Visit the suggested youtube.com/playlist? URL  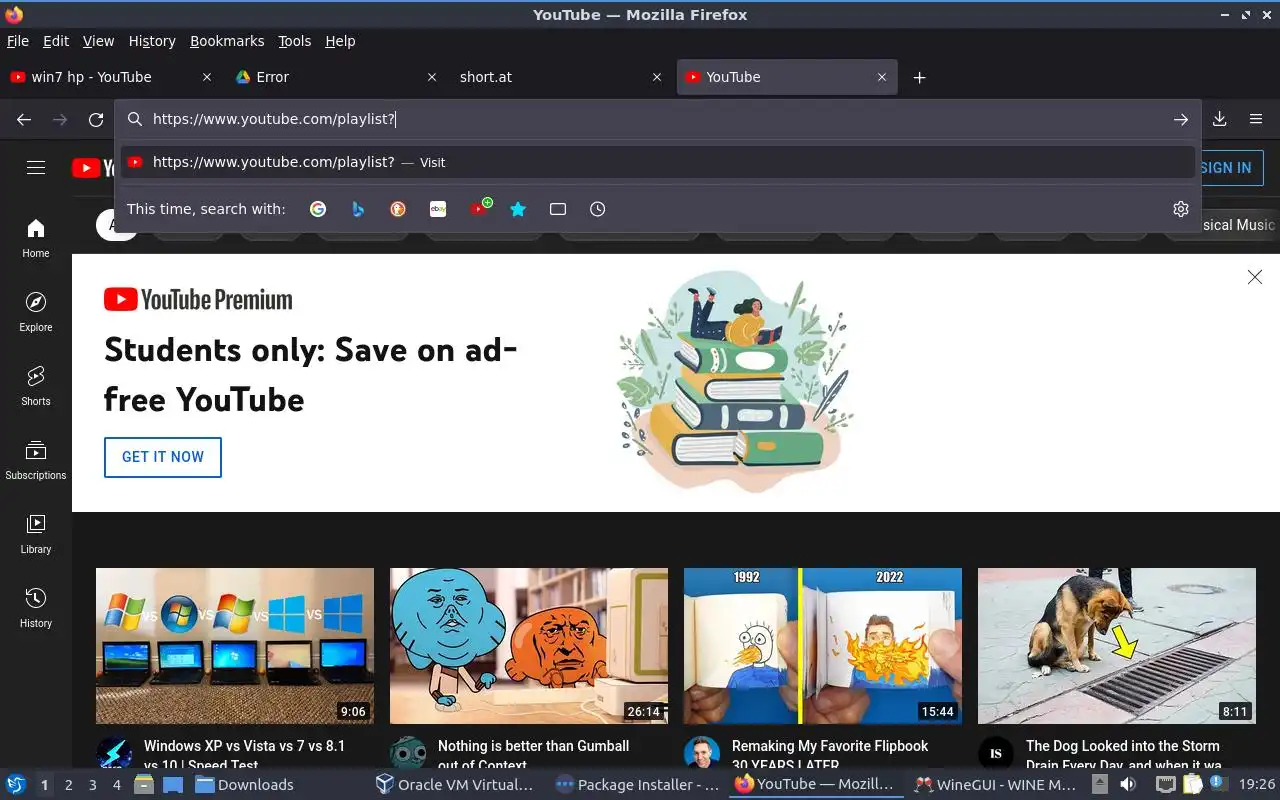[658, 162]
